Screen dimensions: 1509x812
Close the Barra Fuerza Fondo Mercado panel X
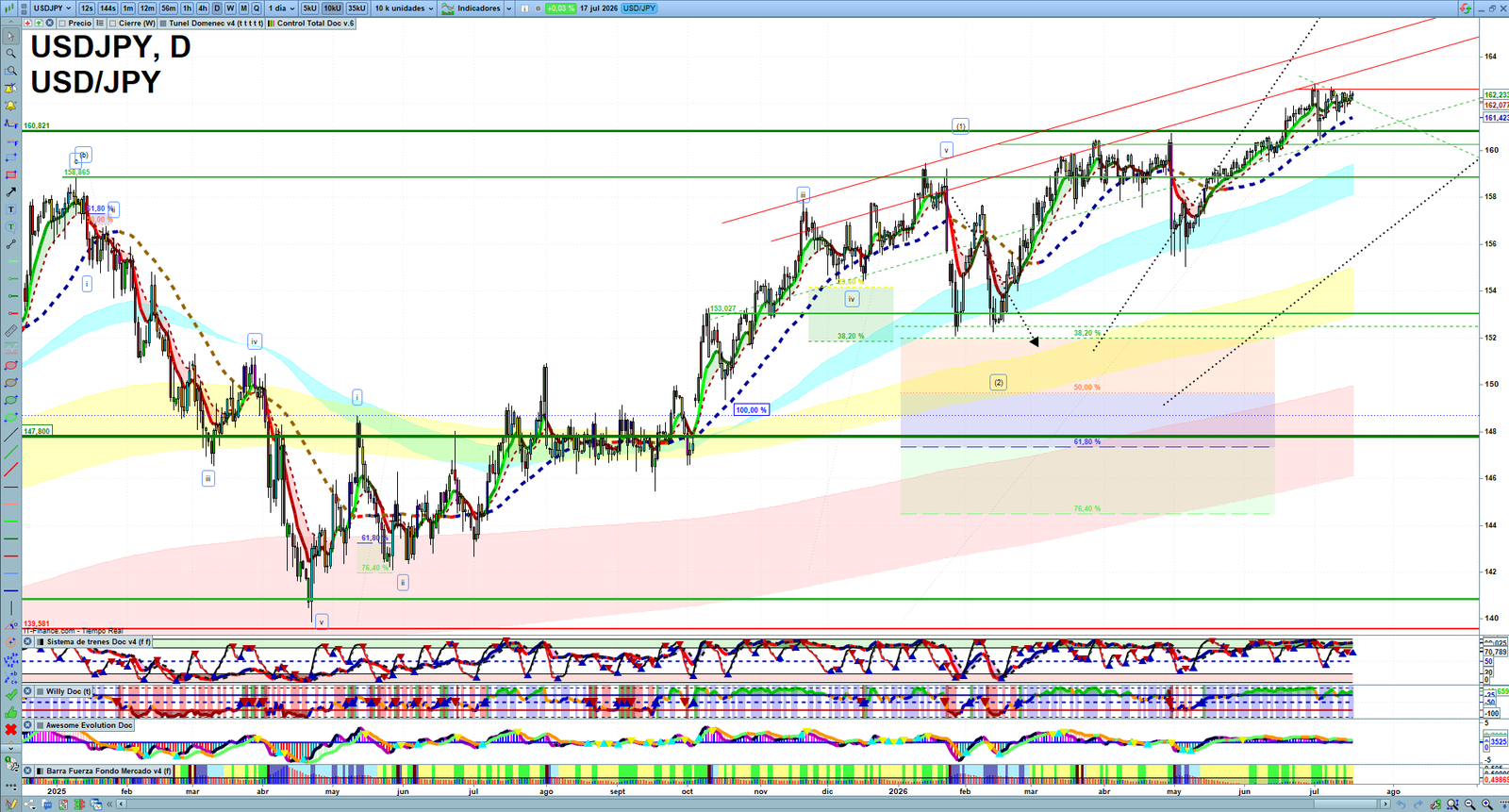point(28,771)
